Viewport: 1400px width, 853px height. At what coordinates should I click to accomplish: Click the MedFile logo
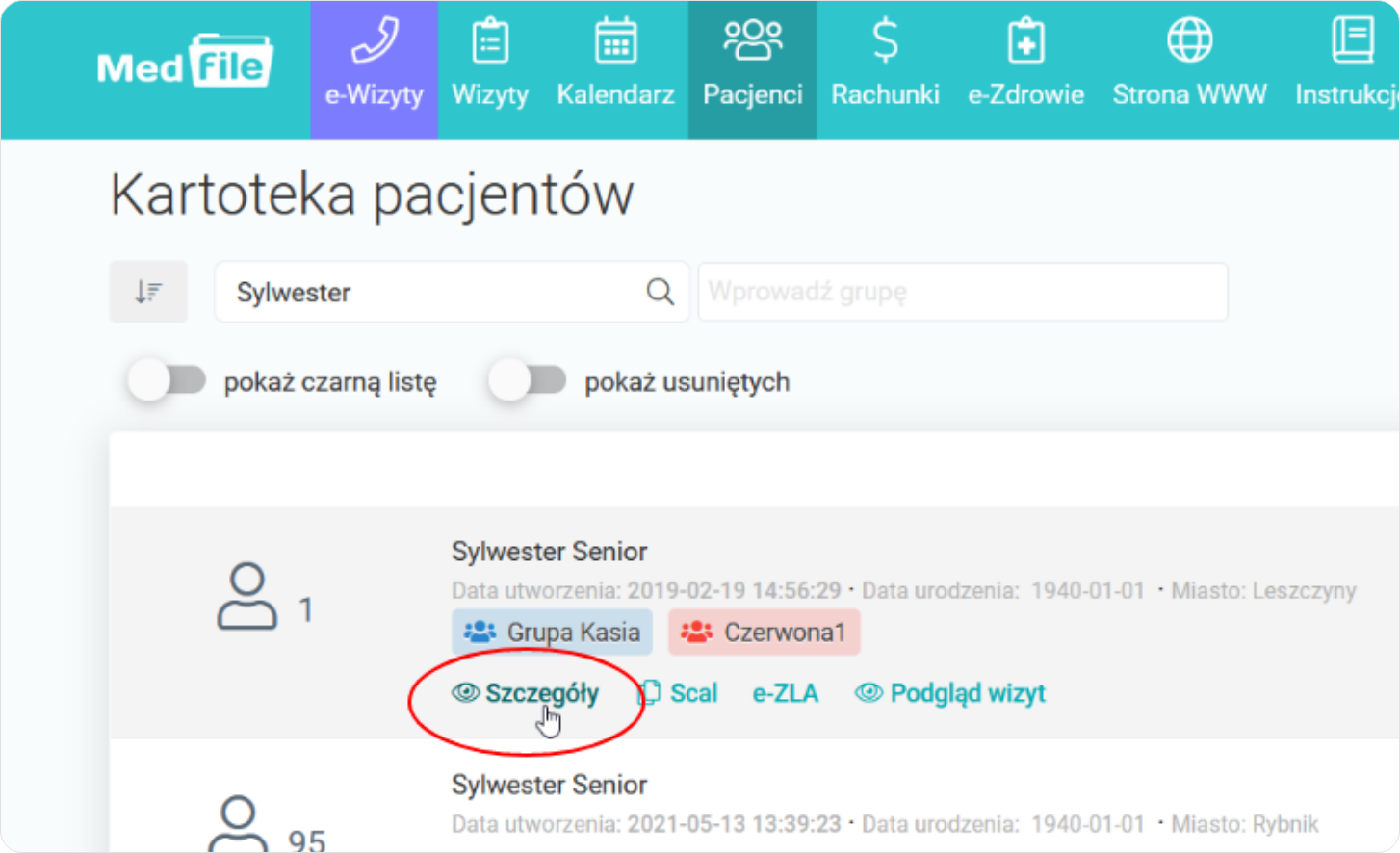[185, 63]
